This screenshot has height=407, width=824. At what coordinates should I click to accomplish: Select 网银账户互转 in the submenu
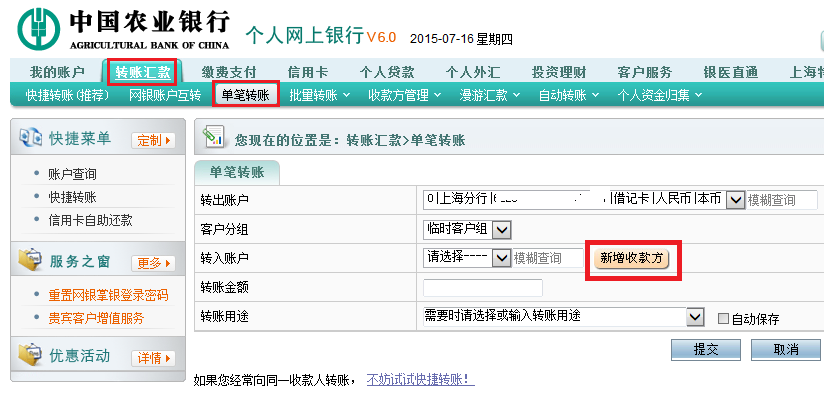point(165,95)
